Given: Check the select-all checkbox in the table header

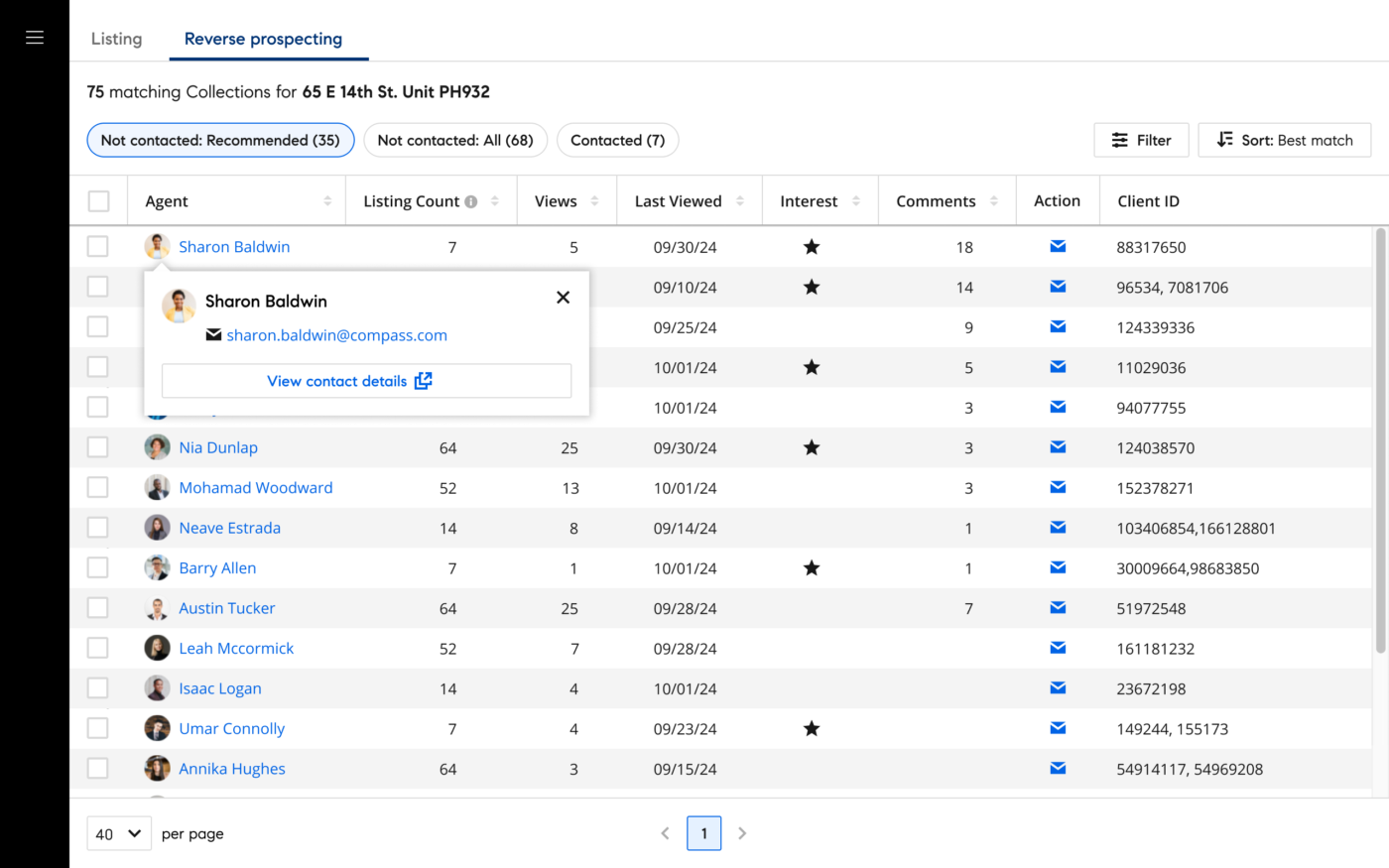Looking at the screenshot, I should (x=98, y=200).
